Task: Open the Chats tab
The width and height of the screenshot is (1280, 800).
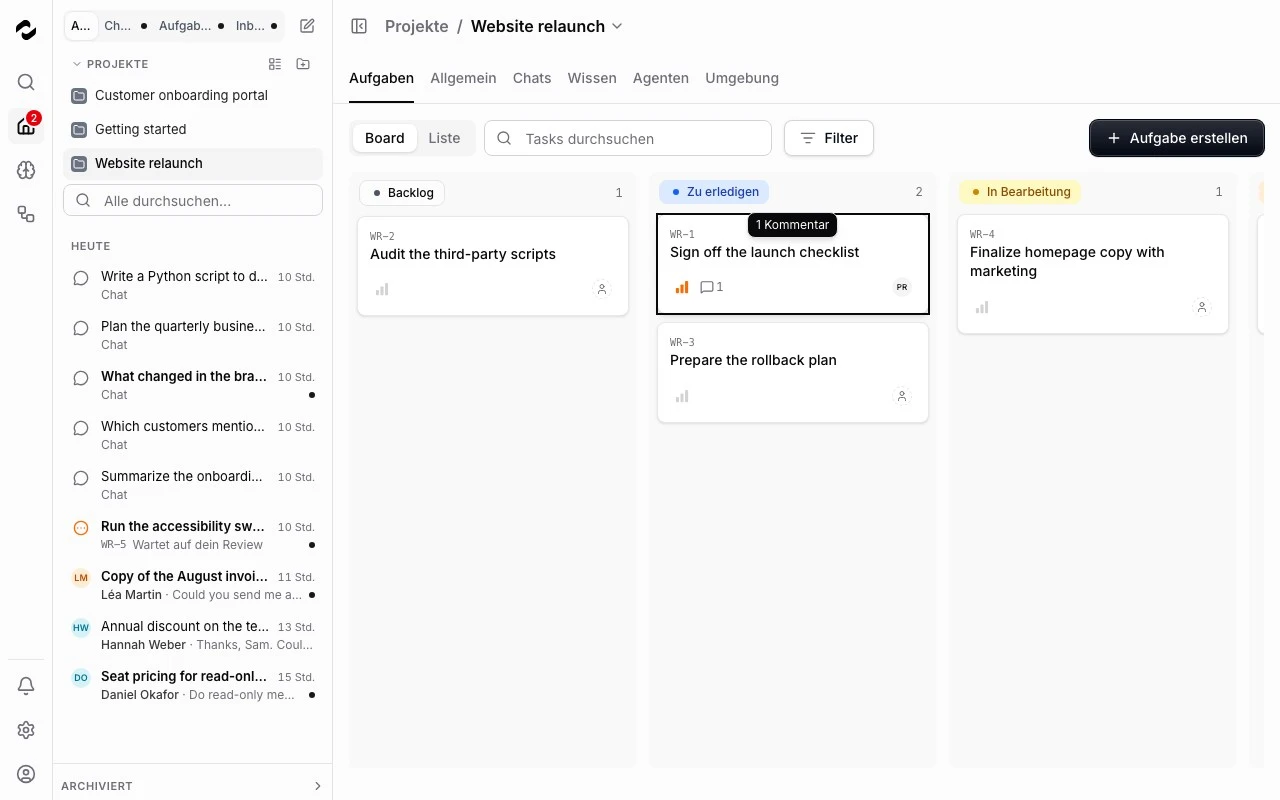Action: pos(532,78)
